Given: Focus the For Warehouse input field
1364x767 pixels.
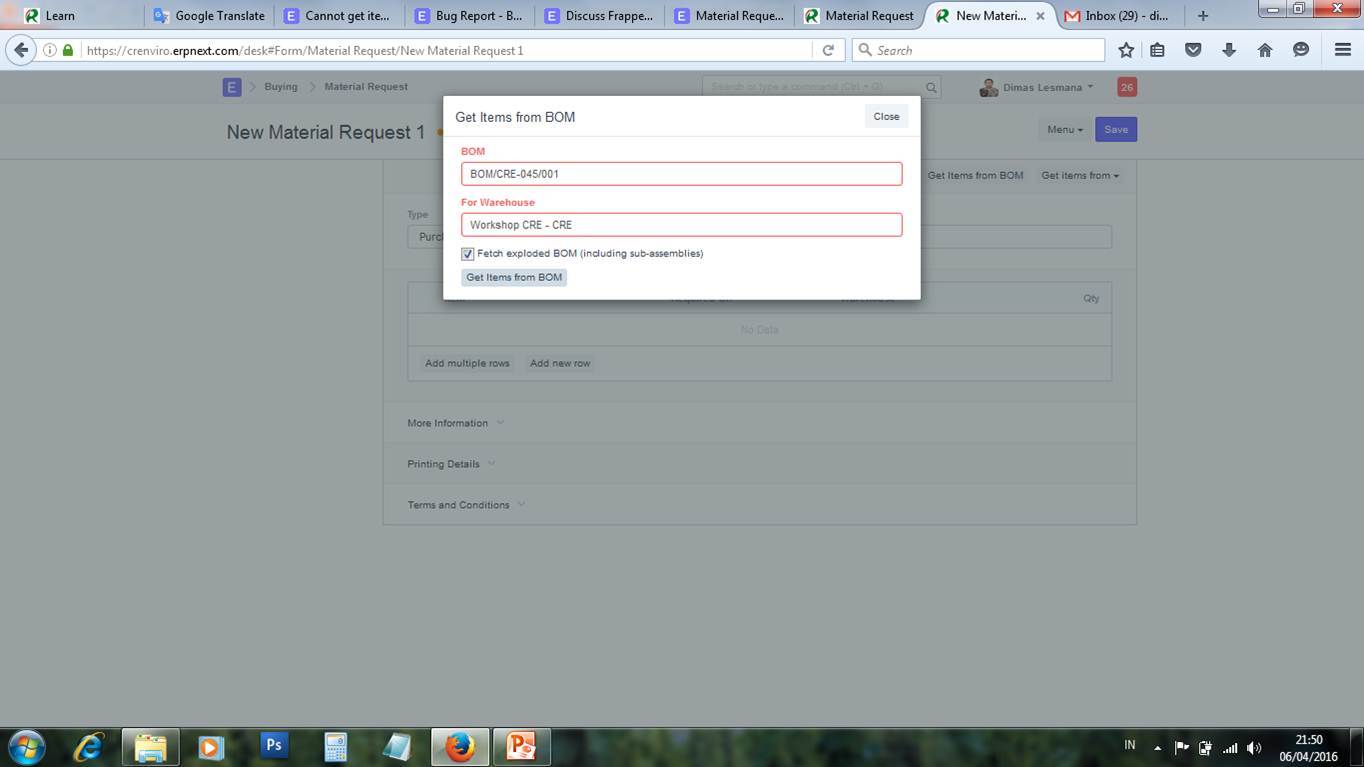Looking at the screenshot, I should point(681,225).
